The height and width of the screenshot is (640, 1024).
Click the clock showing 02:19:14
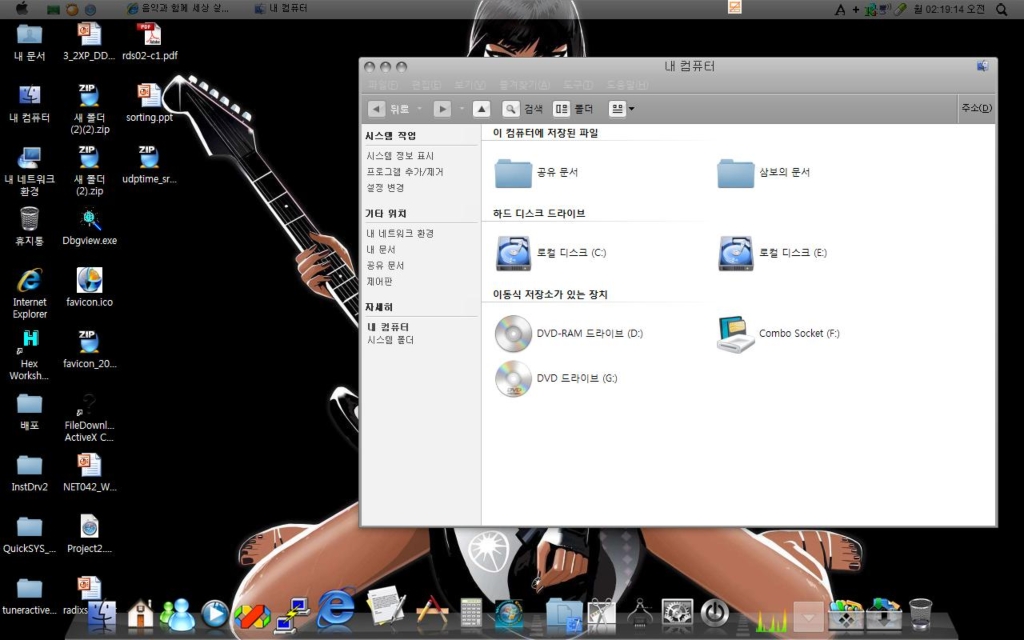[x=950, y=9]
